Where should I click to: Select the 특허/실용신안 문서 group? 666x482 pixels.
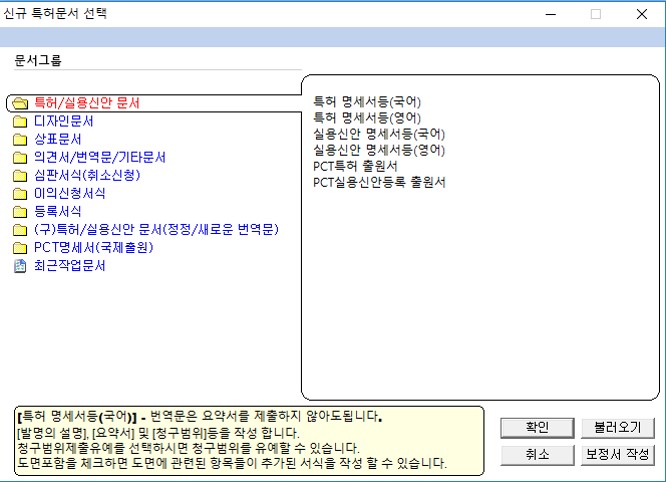point(87,103)
